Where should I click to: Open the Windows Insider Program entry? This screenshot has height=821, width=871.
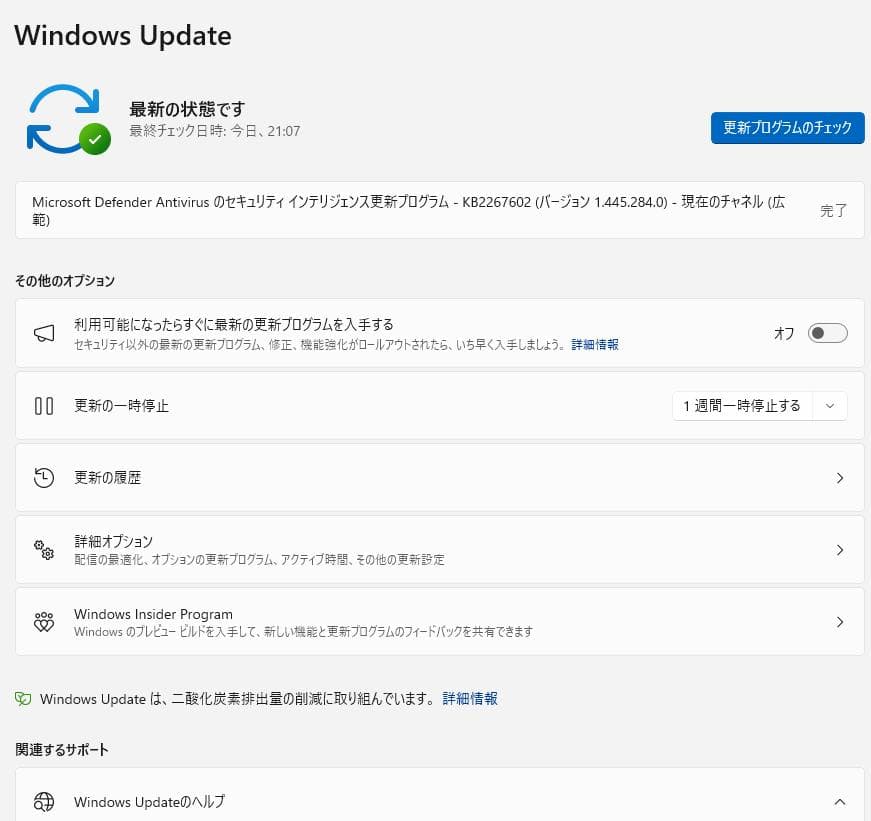(x=439, y=622)
